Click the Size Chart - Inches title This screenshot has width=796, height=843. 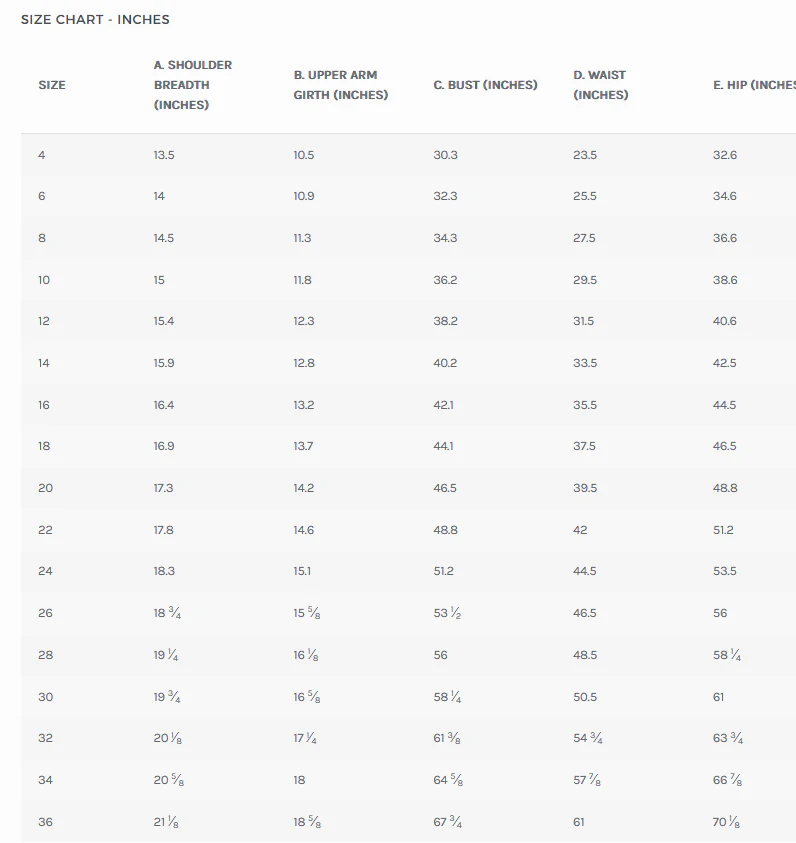95,20
